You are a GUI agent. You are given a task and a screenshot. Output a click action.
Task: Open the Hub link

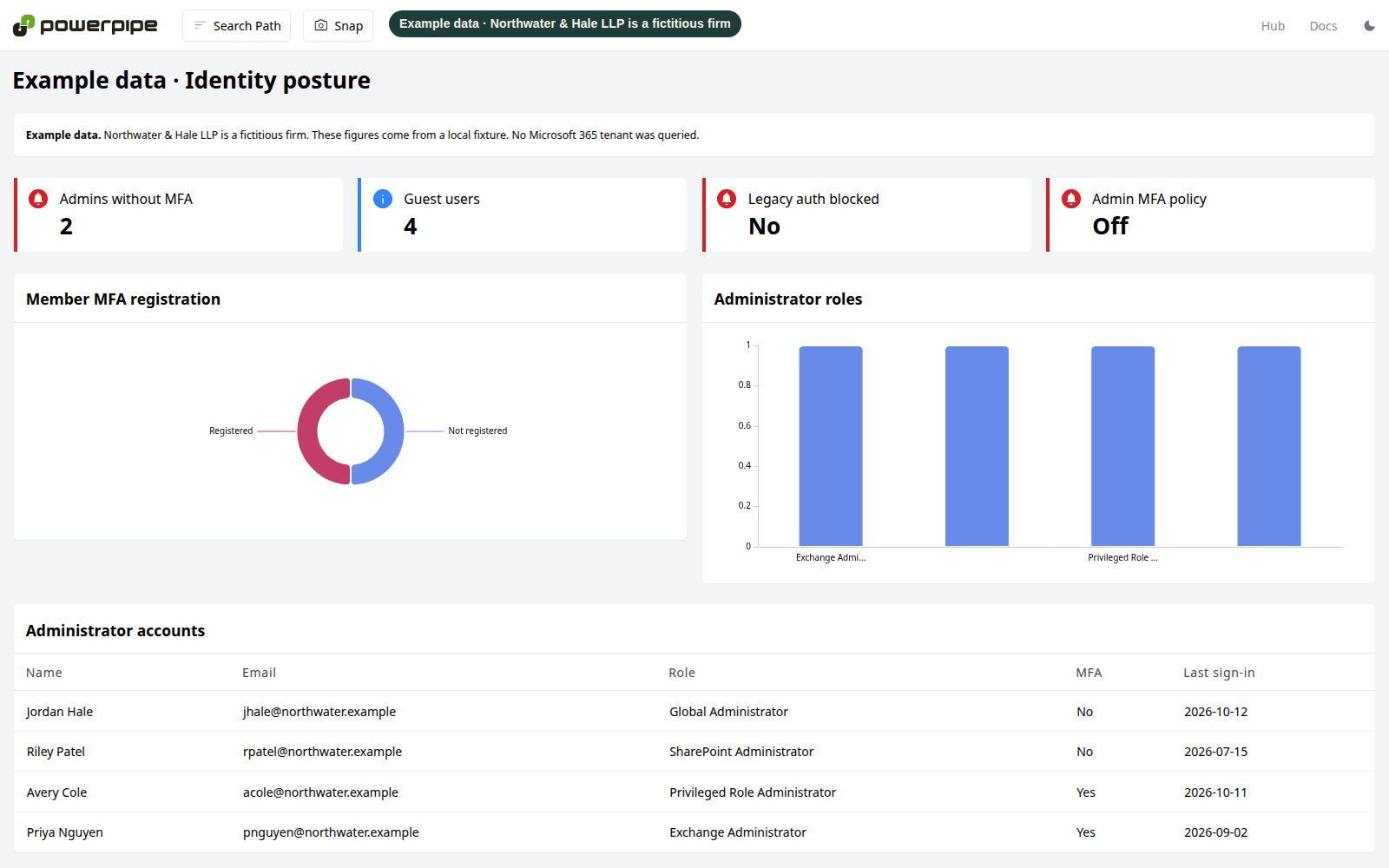[1273, 26]
